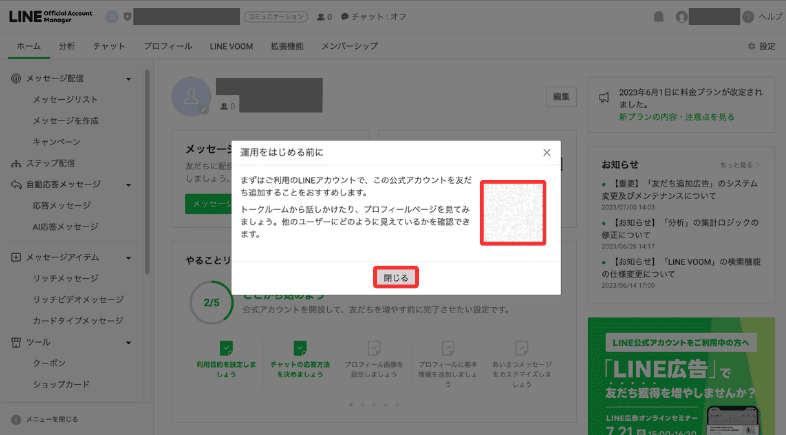Switch to the 分析 tab
Screen dimensions: 786x435
pos(67,46)
